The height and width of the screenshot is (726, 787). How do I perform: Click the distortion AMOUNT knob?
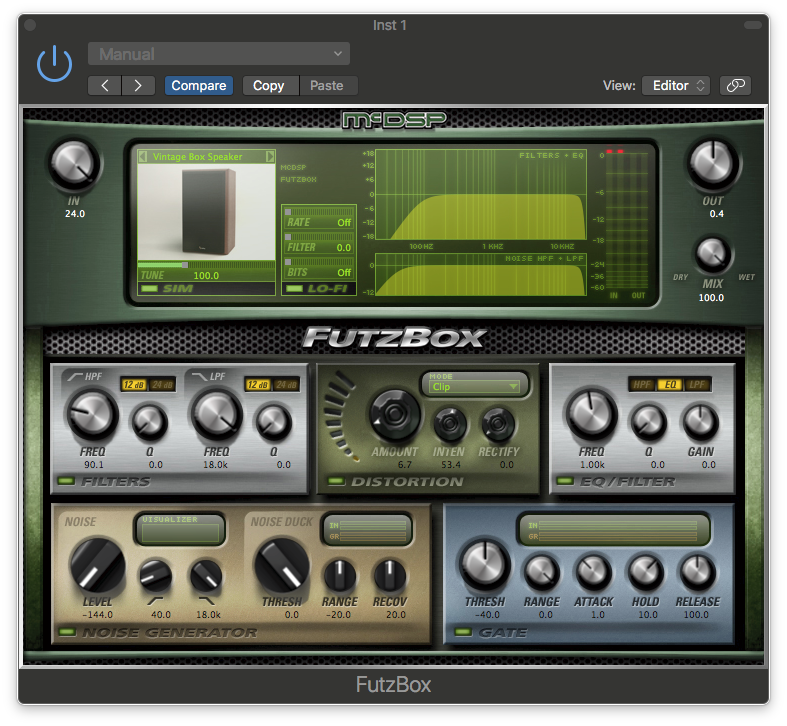395,415
